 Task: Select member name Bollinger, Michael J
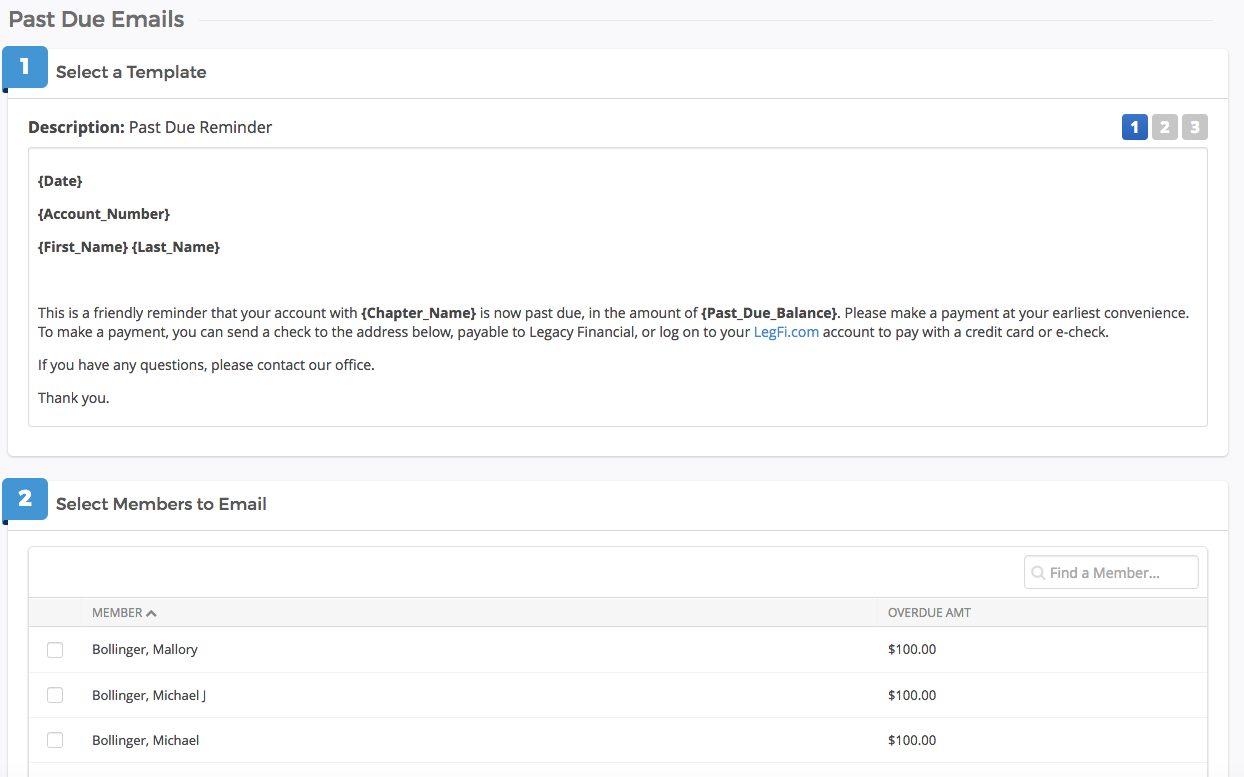[149, 694]
